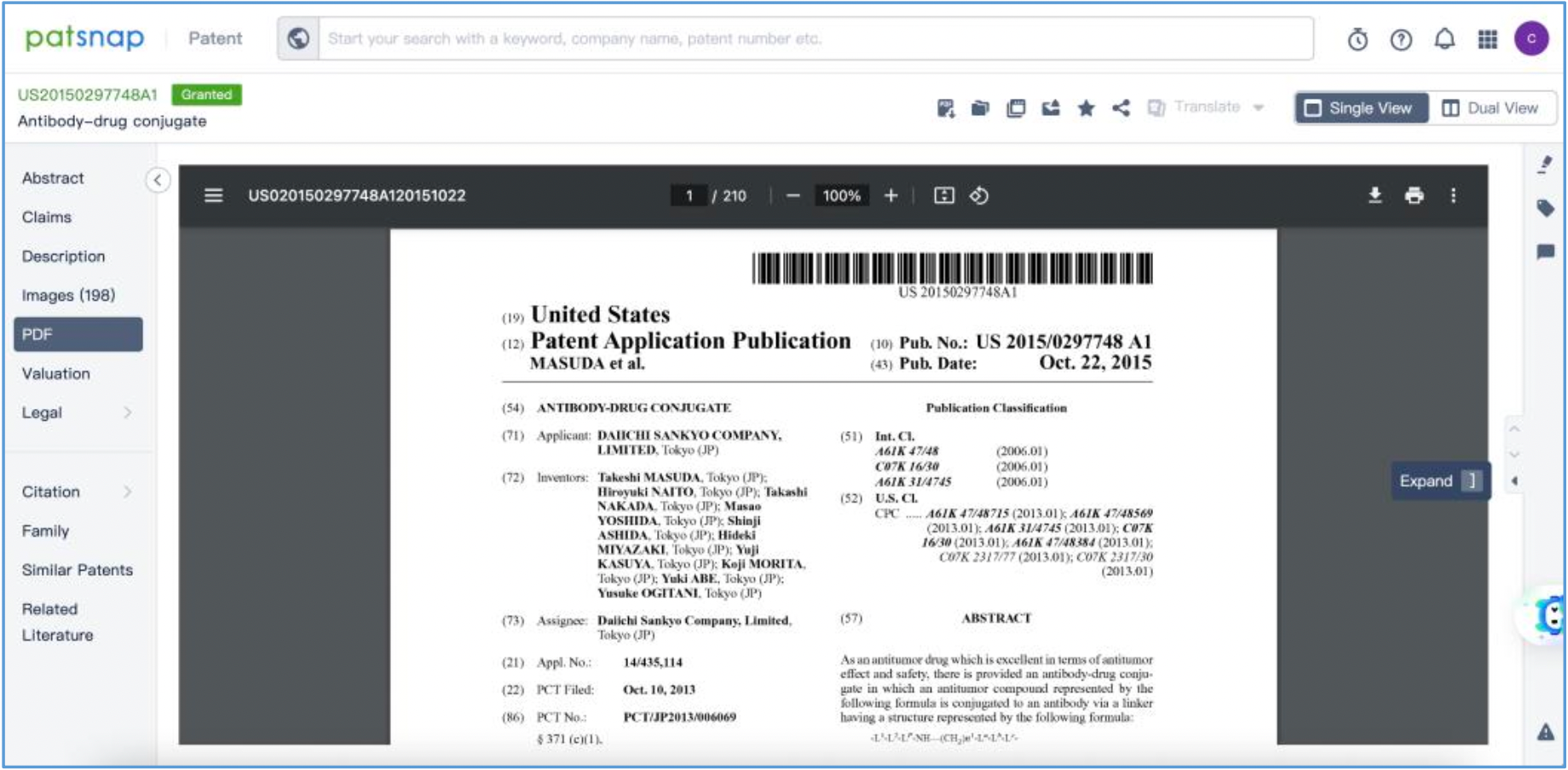Click the down chevron on right panel
The height and width of the screenshot is (770, 1568).
1514,454
